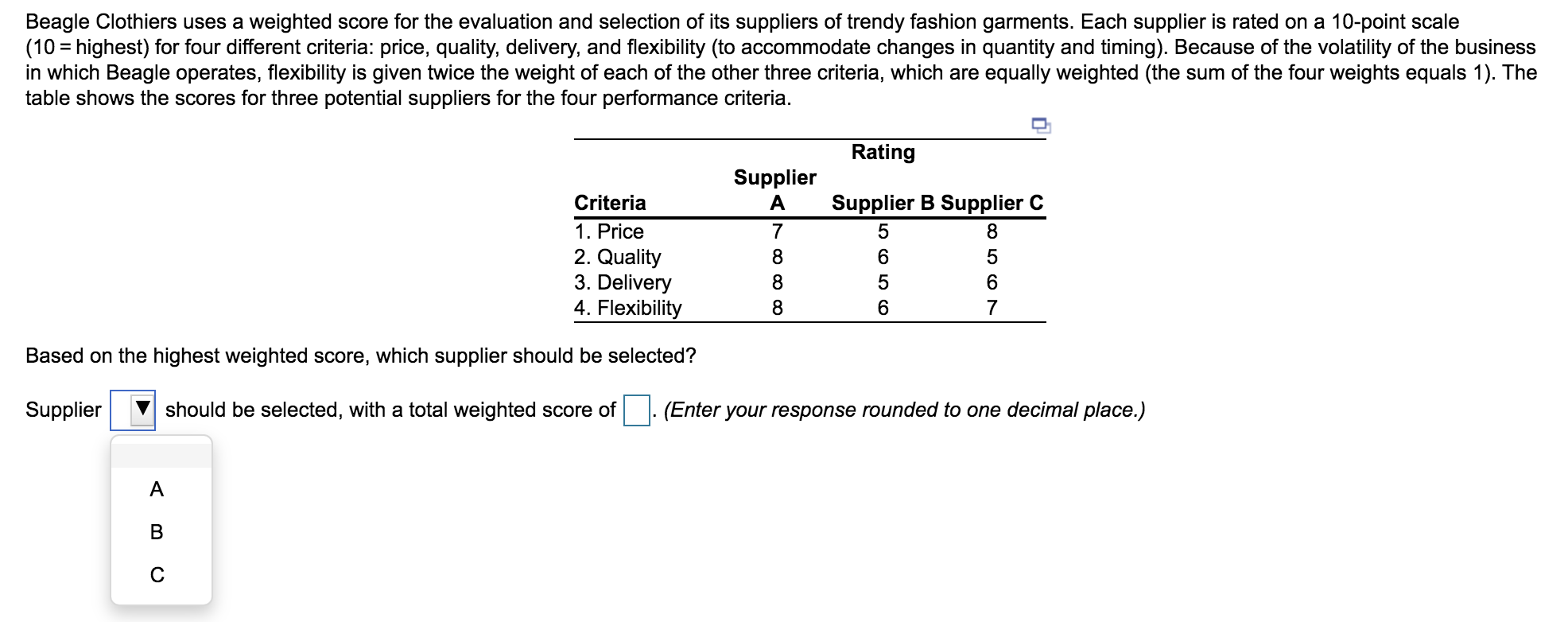Click the Supplier C column header
Screen dimensions: 1568x622
pyautogui.click(x=992, y=203)
